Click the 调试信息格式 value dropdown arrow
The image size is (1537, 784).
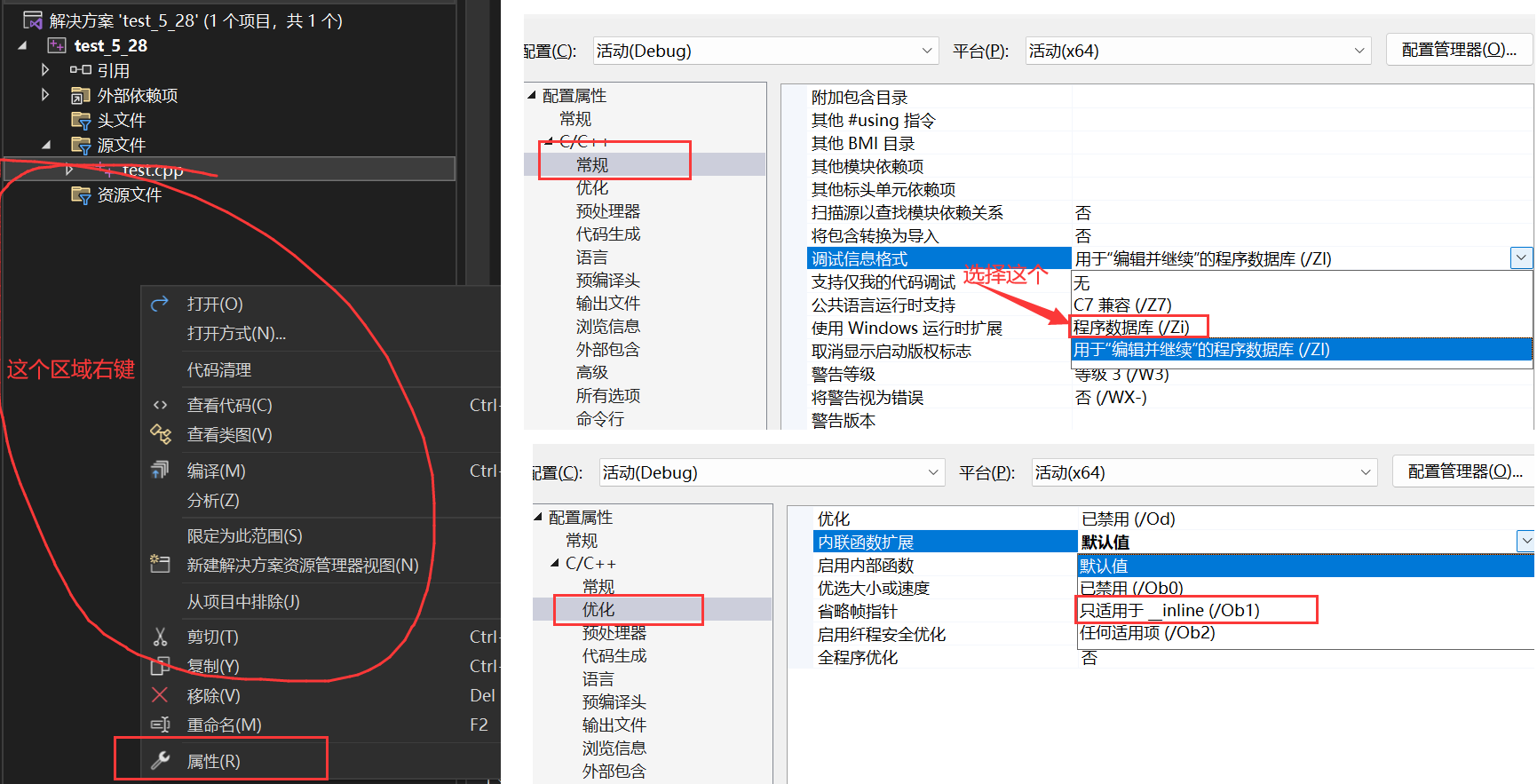coord(1521,257)
